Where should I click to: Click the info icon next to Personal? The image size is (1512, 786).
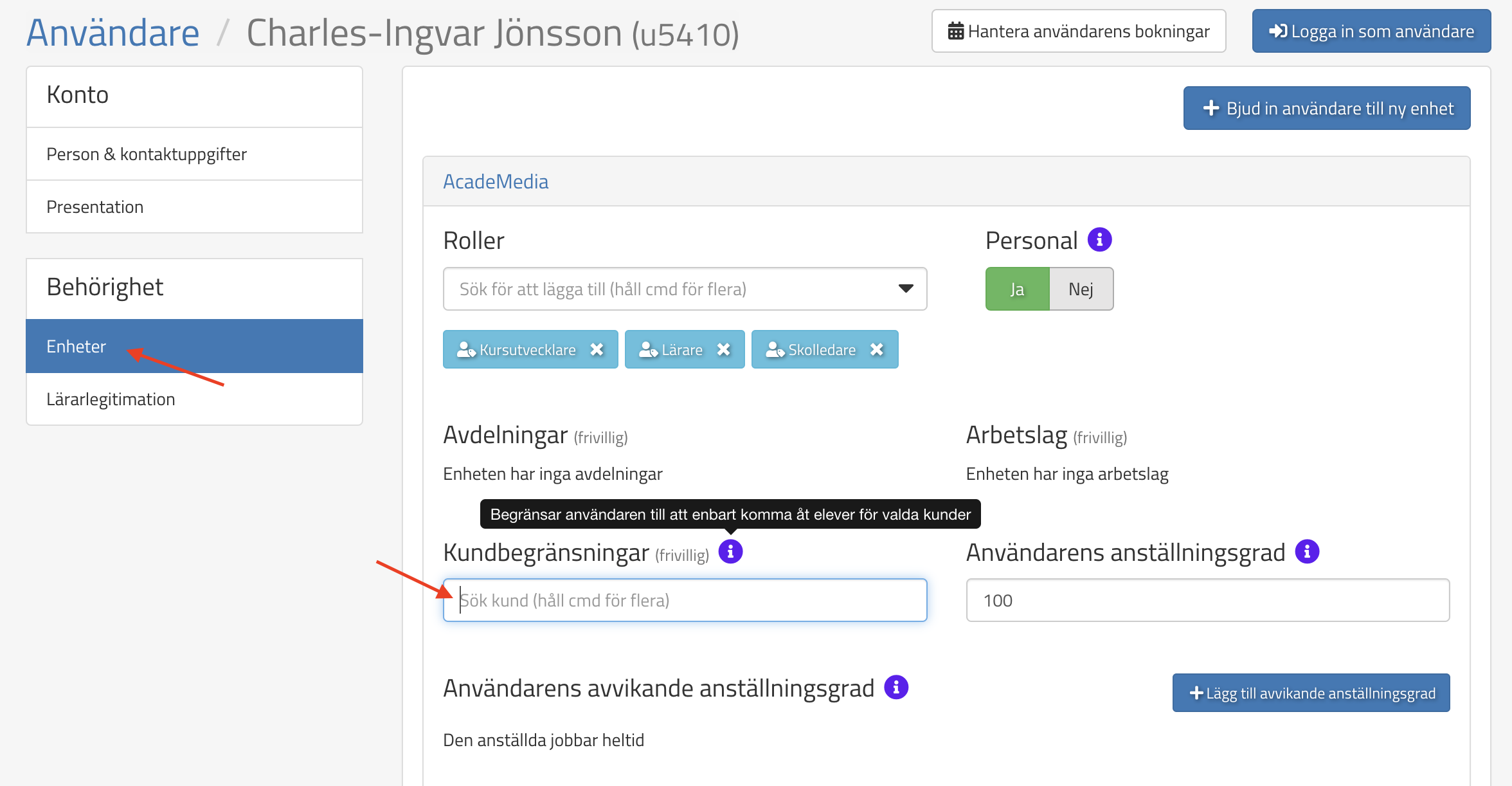[x=1099, y=240]
